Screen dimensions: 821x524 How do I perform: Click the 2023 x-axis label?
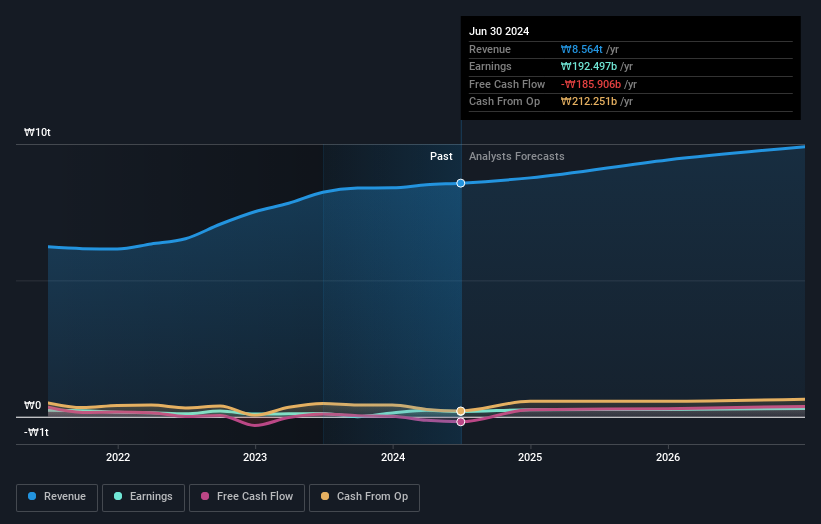point(255,457)
